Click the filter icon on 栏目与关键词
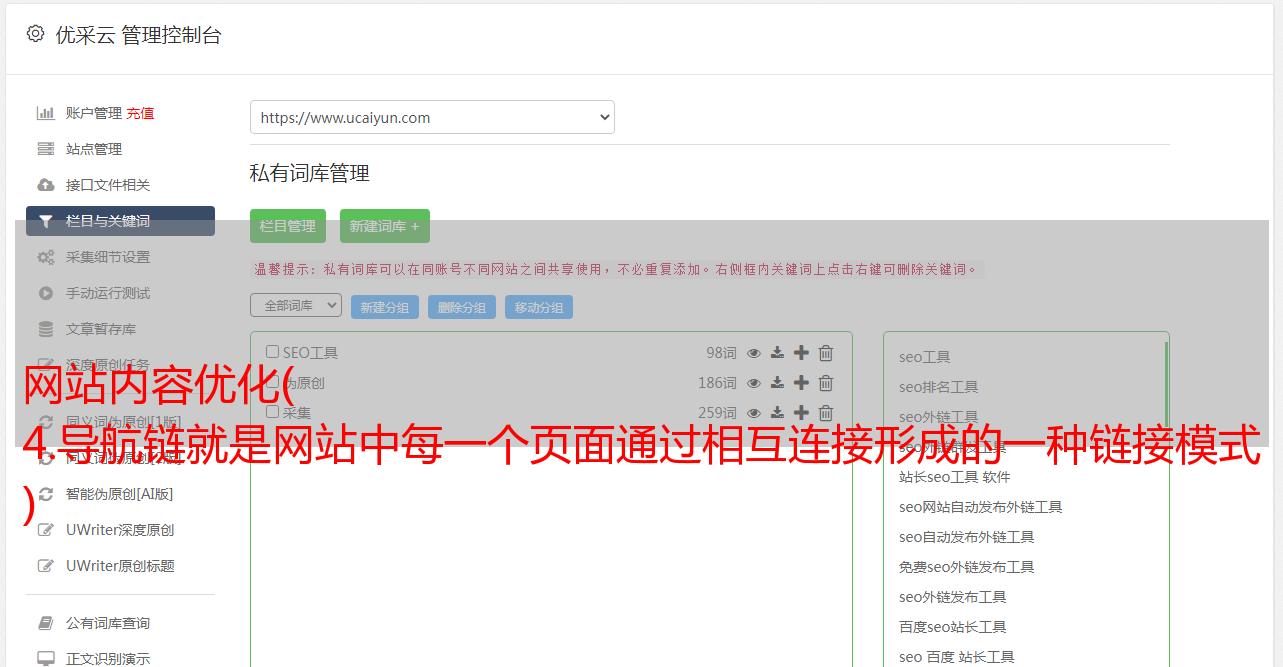Image resolution: width=1283 pixels, height=667 pixels. click(x=45, y=221)
